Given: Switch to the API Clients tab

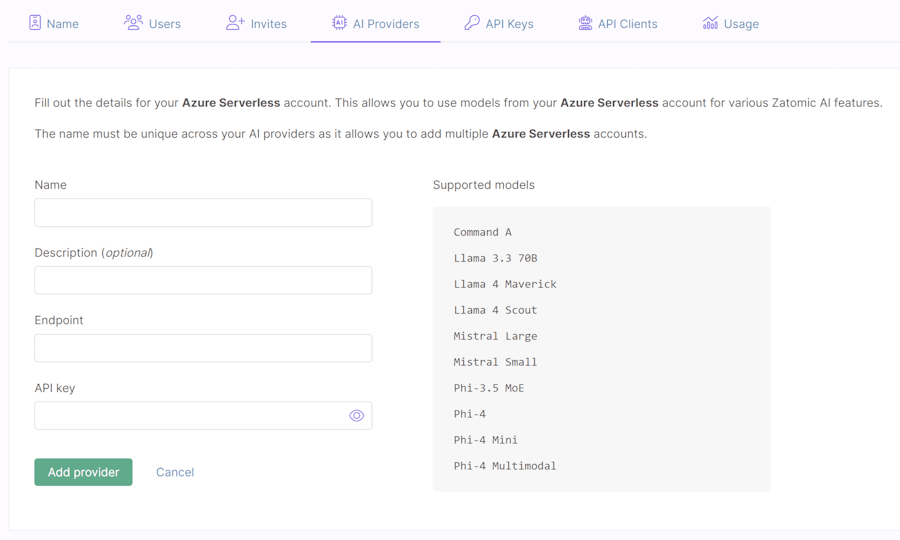Looking at the screenshot, I should pyautogui.click(x=618, y=24).
